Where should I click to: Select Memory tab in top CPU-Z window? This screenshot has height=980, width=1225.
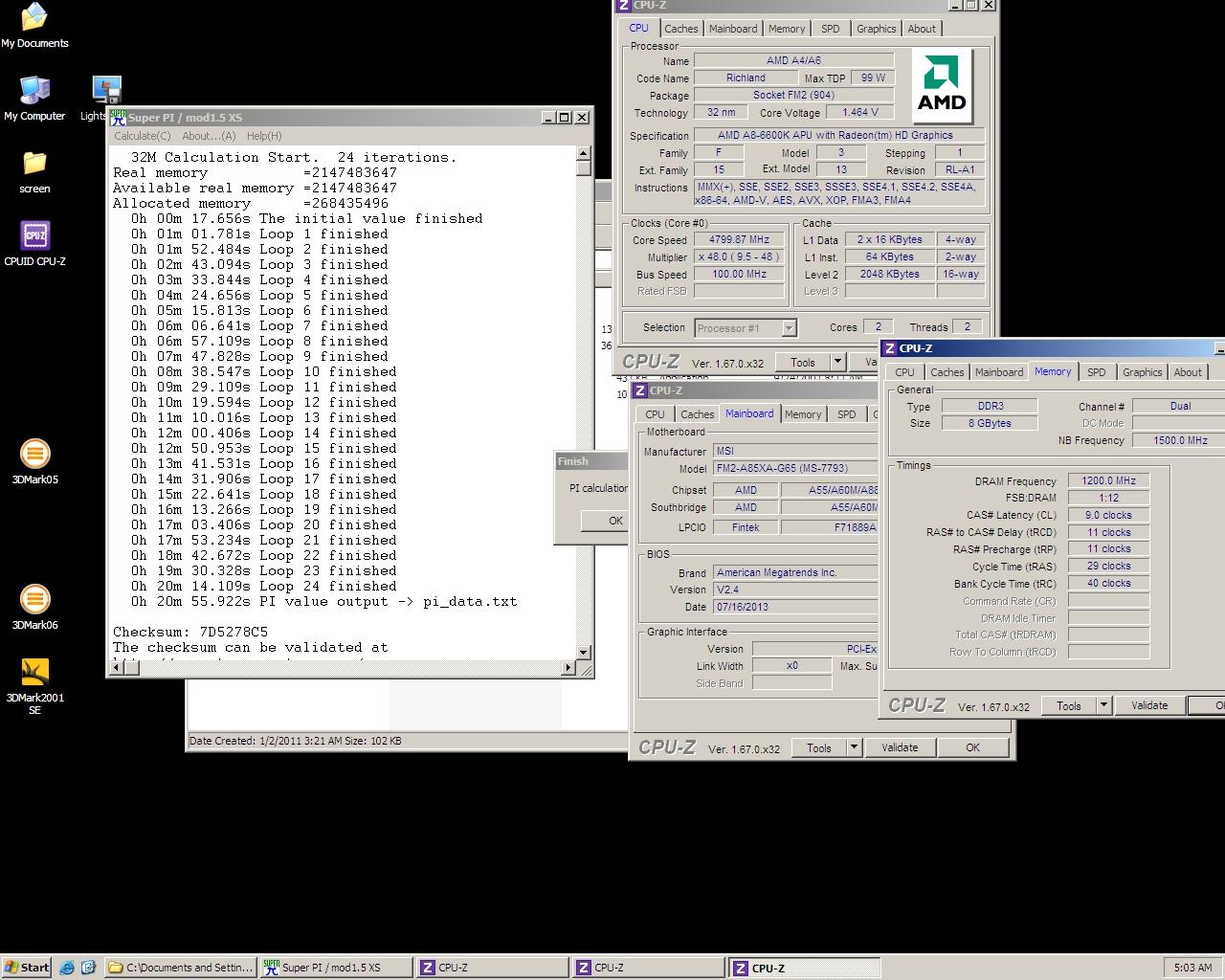point(787,29)
